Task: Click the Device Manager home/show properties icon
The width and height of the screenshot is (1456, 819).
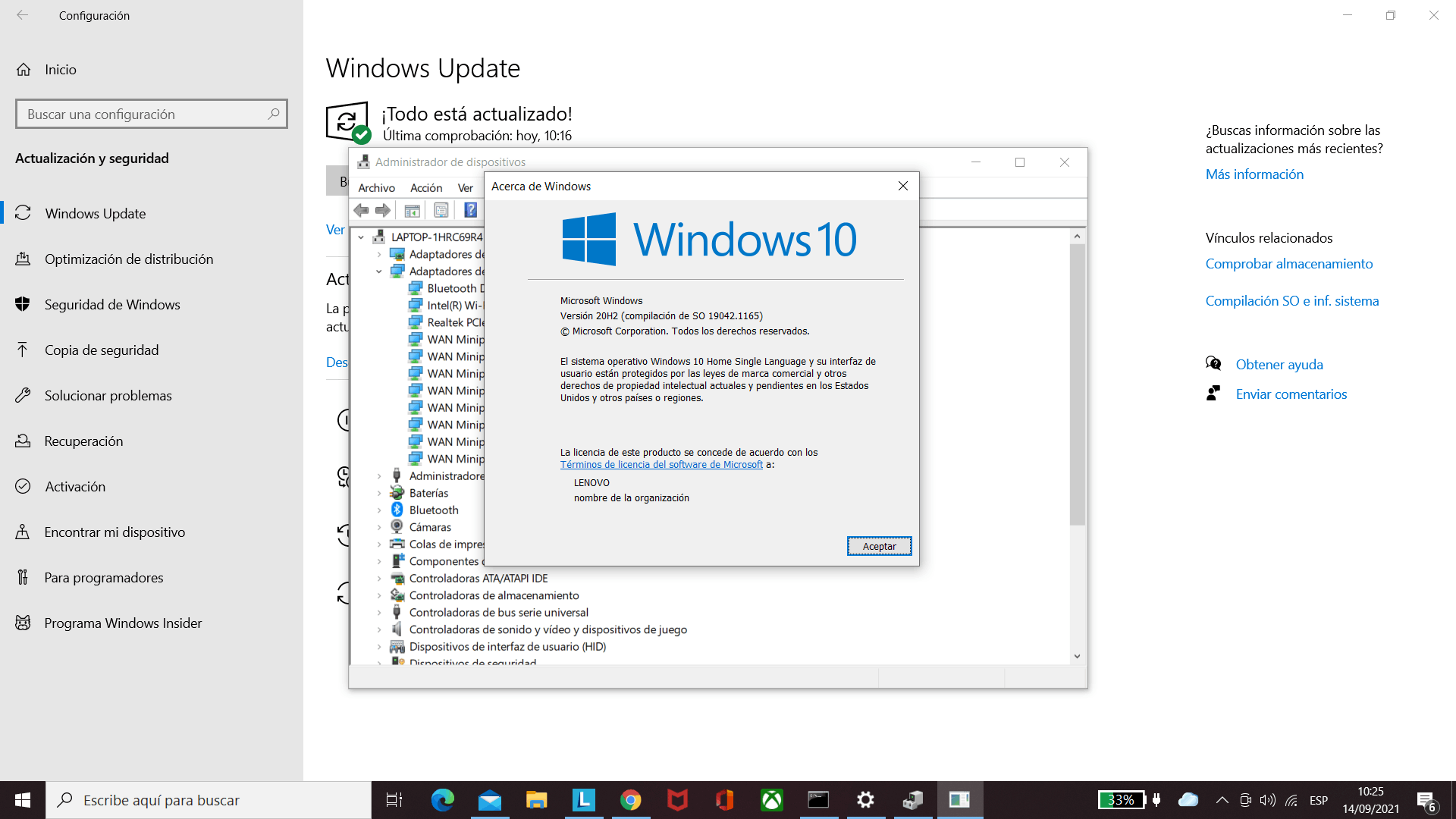Action: point(441,209)
